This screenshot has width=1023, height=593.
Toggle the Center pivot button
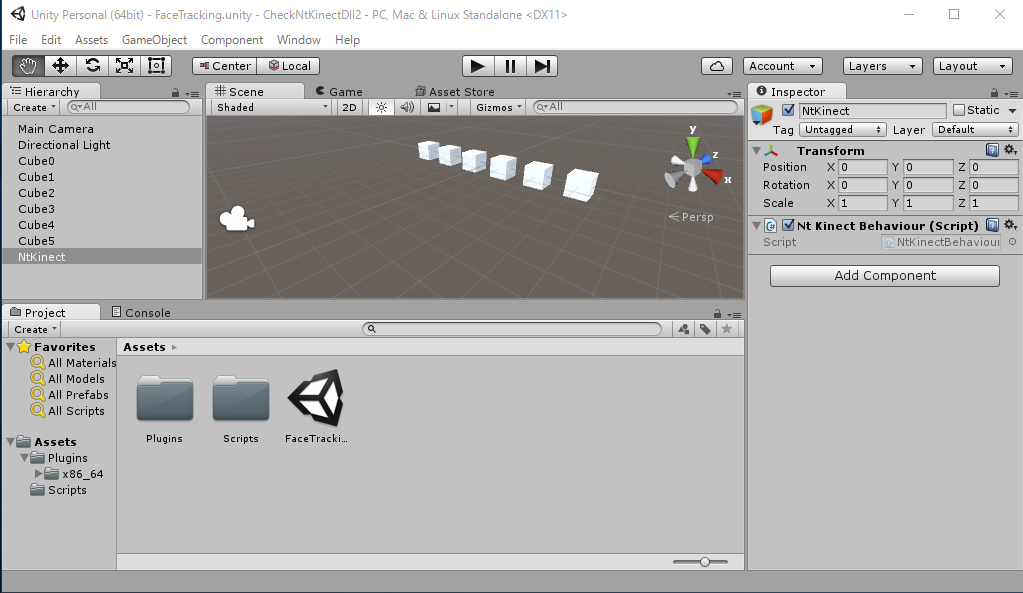(224, 66)
